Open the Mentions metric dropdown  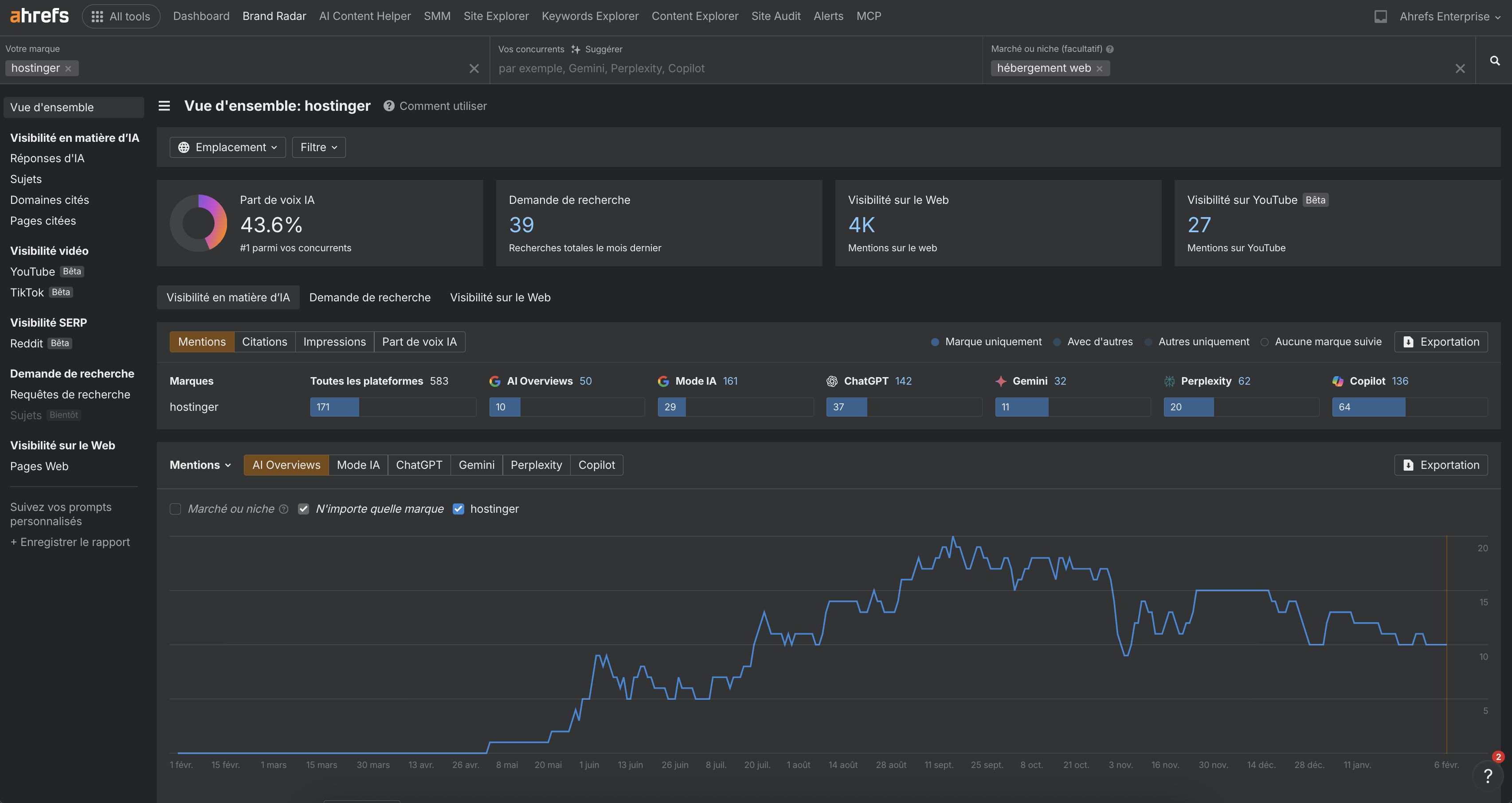point(200,465)
